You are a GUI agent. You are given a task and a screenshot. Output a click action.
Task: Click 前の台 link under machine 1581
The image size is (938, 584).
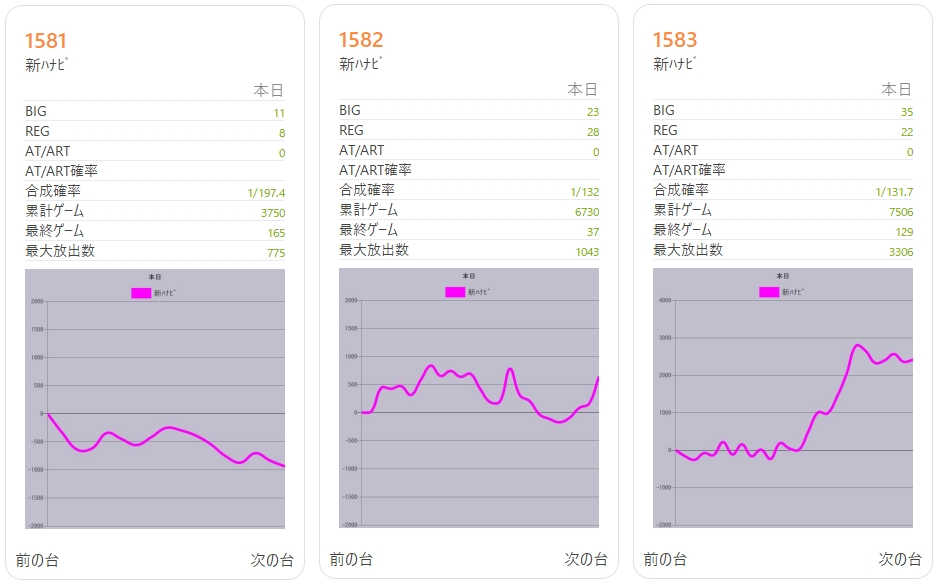tap(37, 560)
